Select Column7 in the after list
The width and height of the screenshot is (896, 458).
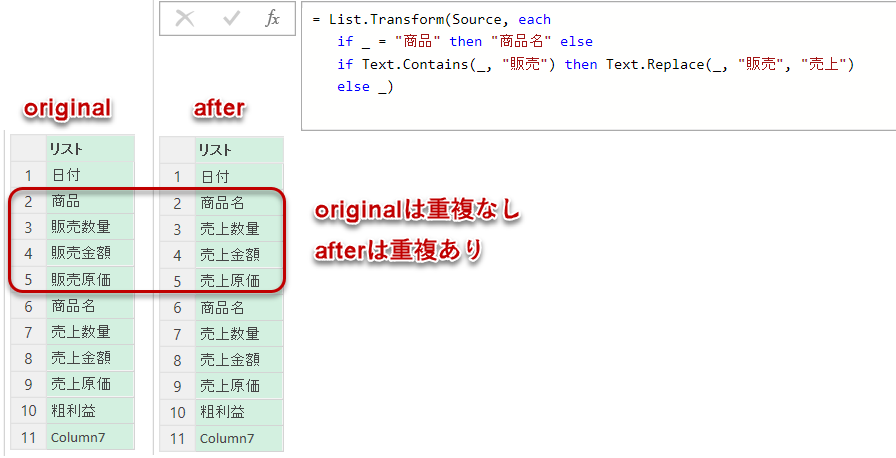(x=239, y=439)
